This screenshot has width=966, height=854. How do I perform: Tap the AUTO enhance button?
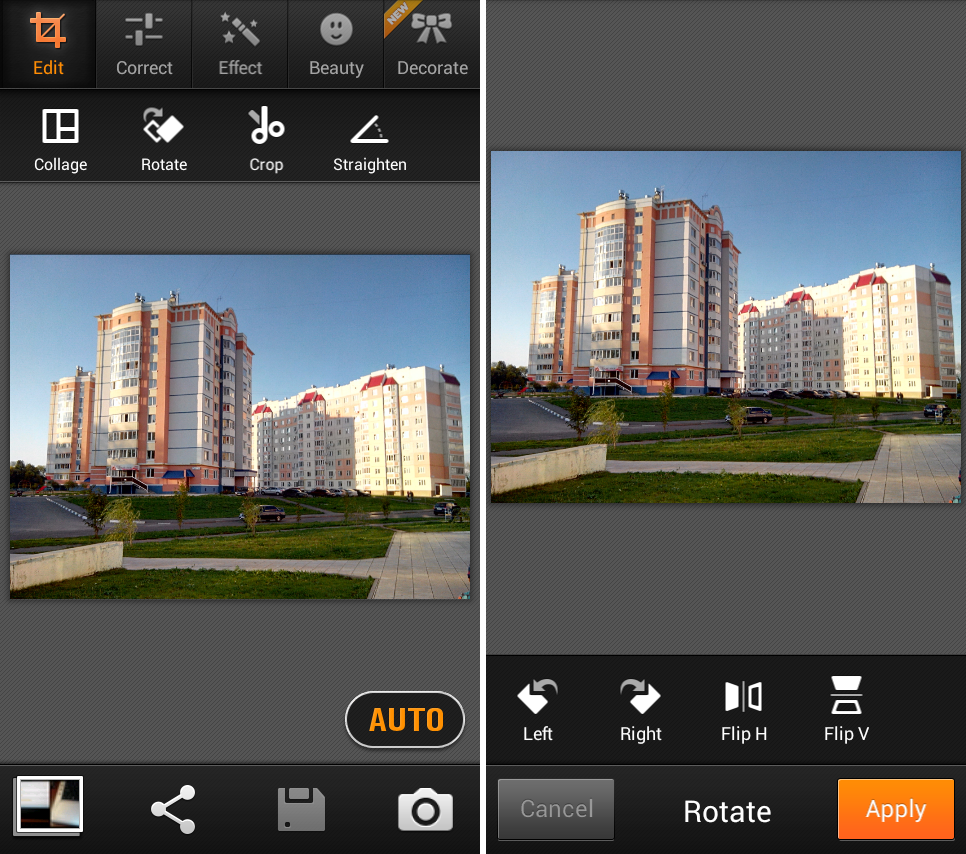pos(405,720)
